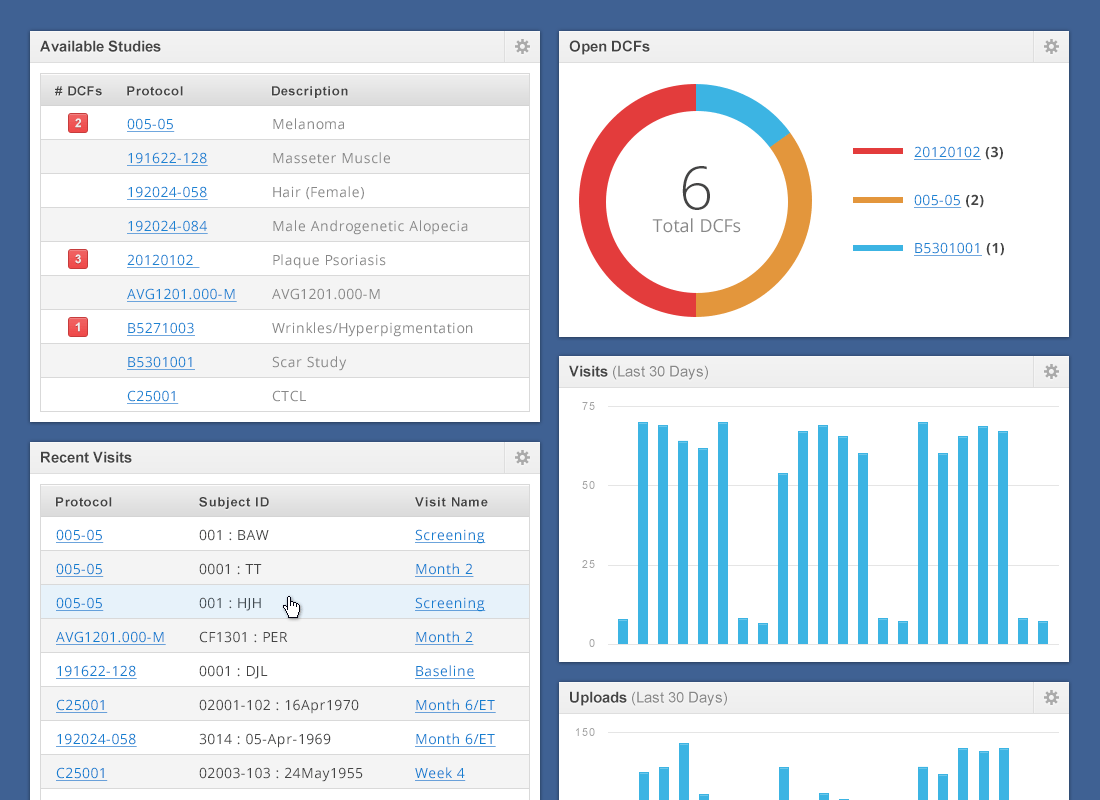
Task: Open Visits panel settings gear
Action: click(1051, 371)
